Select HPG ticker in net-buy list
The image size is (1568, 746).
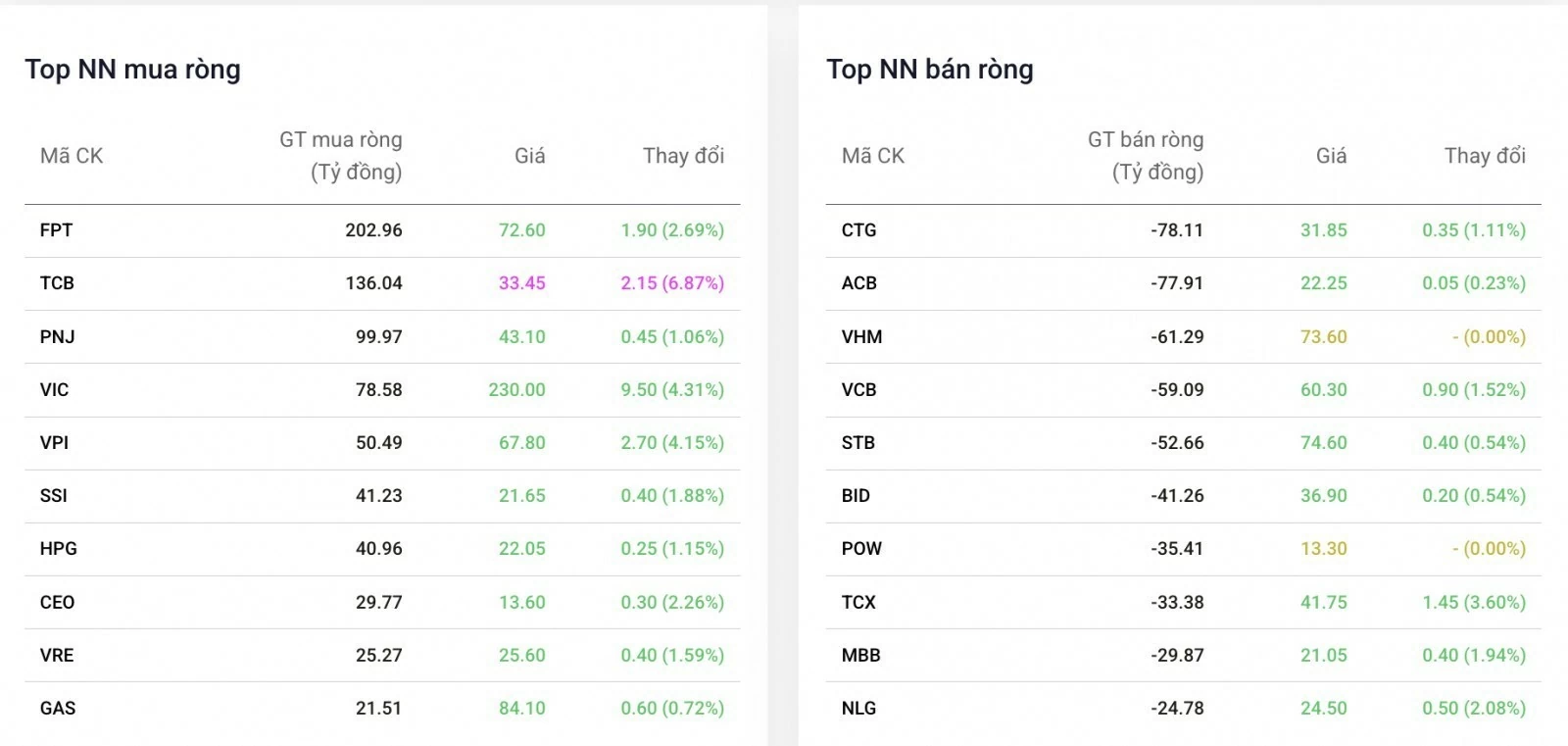[x=58, y=549]
